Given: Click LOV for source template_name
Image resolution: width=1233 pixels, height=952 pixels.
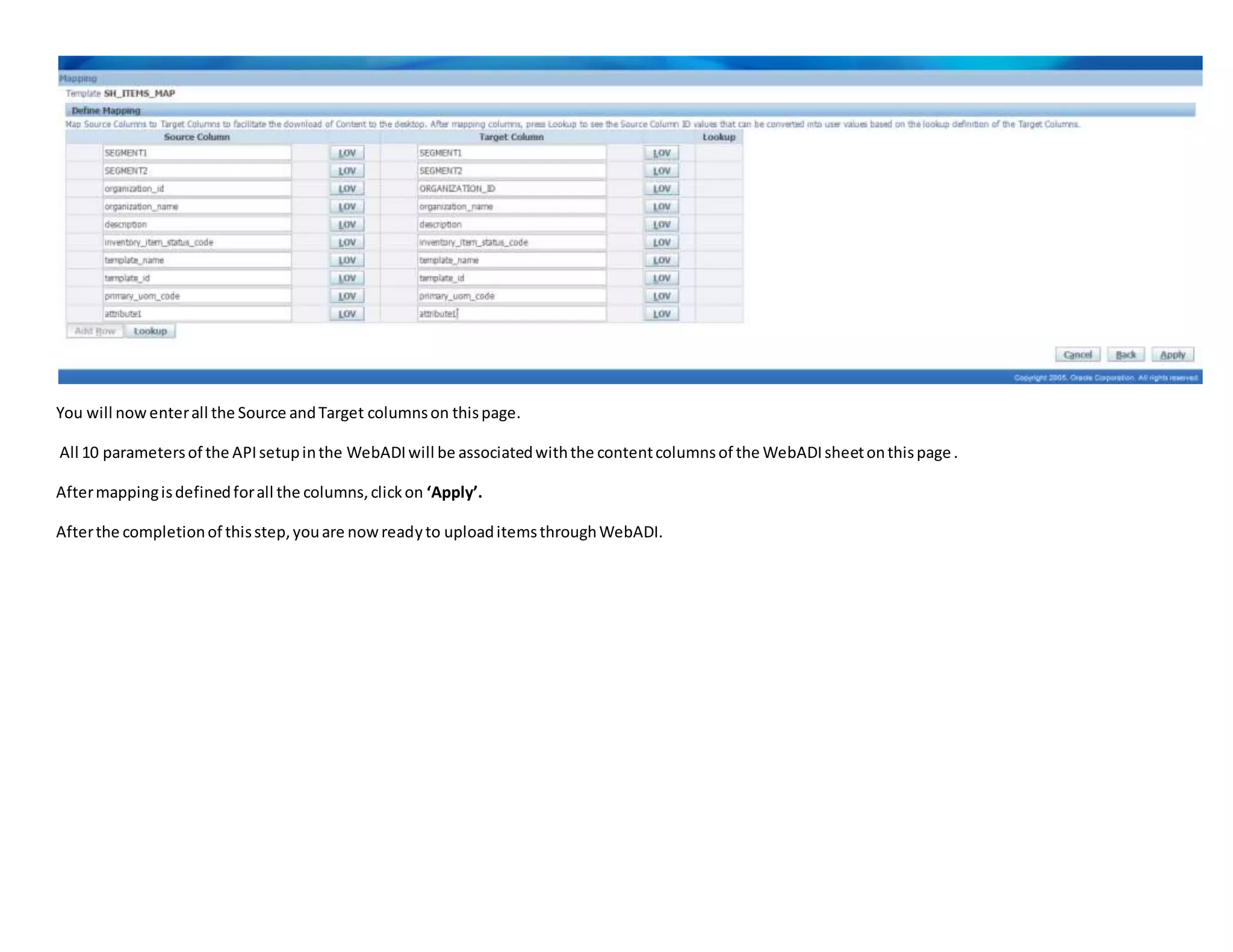Looking at the screenshot, I should (347, 260).
